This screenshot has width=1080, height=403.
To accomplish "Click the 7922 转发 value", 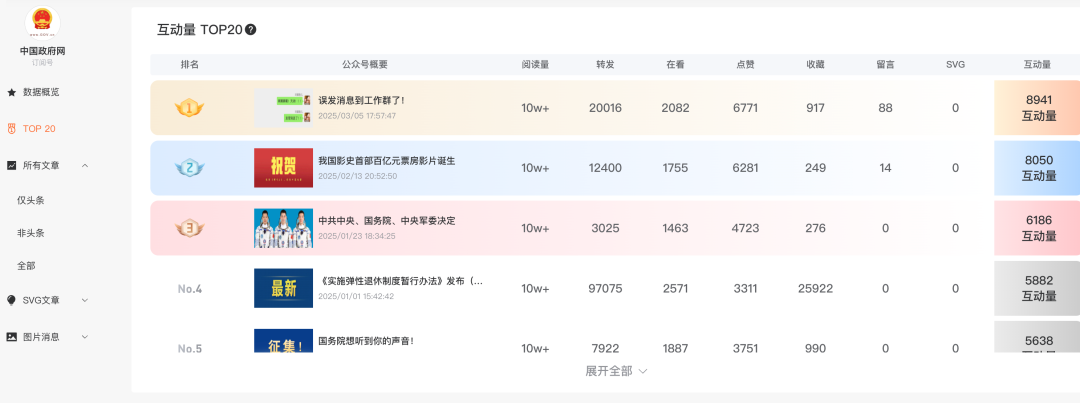I will (605, 349).
